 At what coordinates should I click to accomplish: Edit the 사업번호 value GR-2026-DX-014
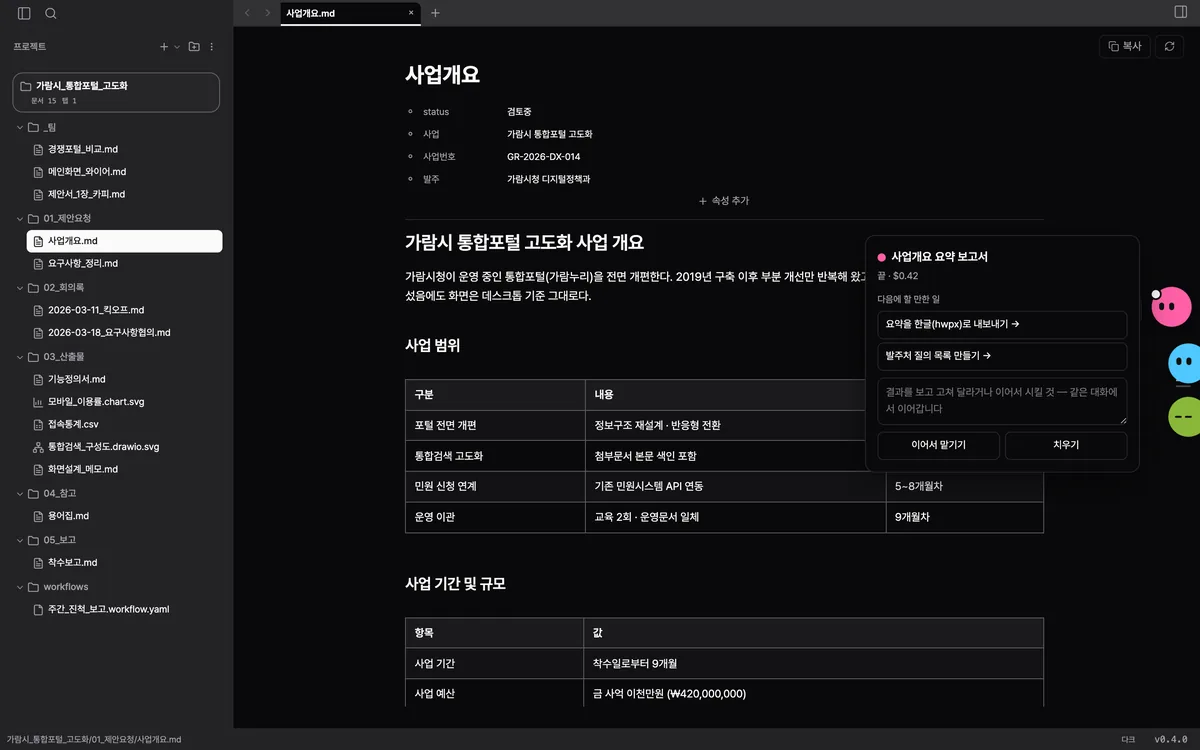(543, 157)
